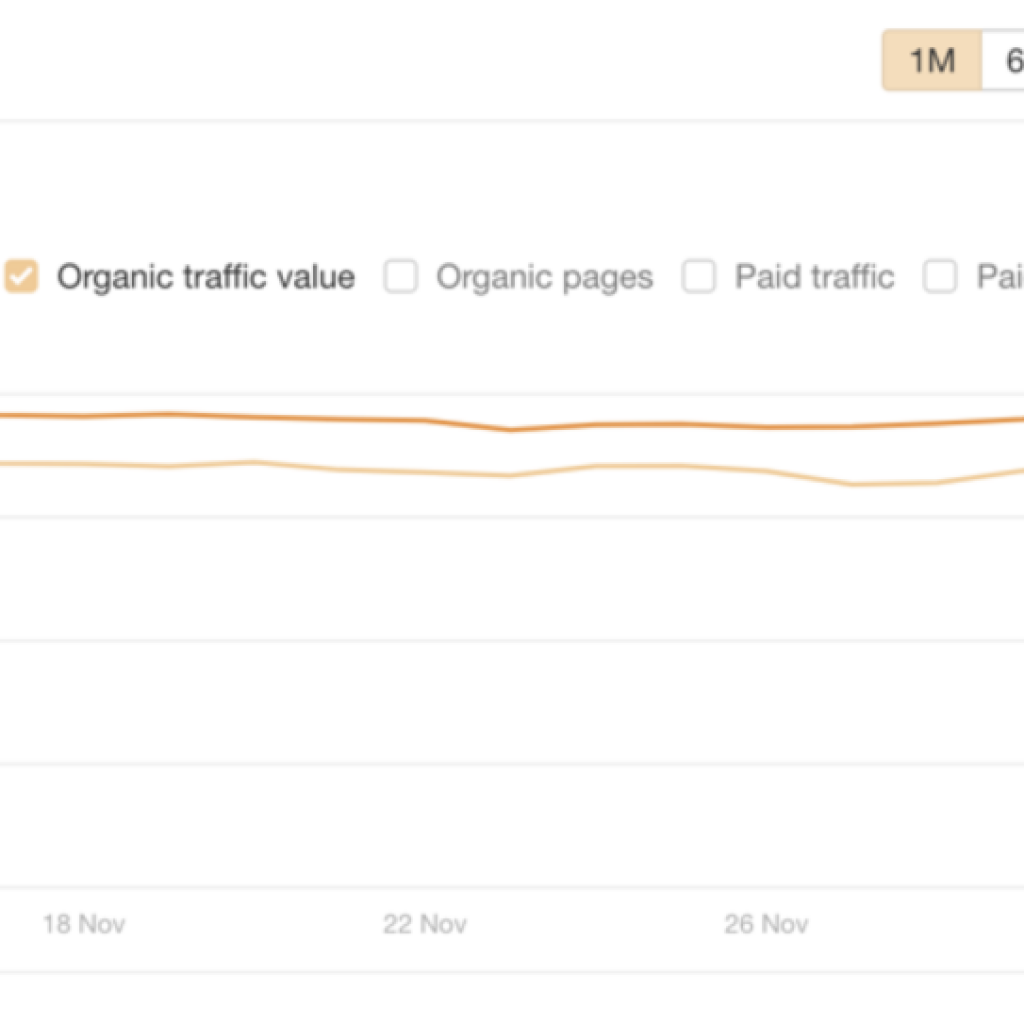Click the 22 Nov axis date label
This screenshot has width=1024, height=1024.
coord(424,924)
